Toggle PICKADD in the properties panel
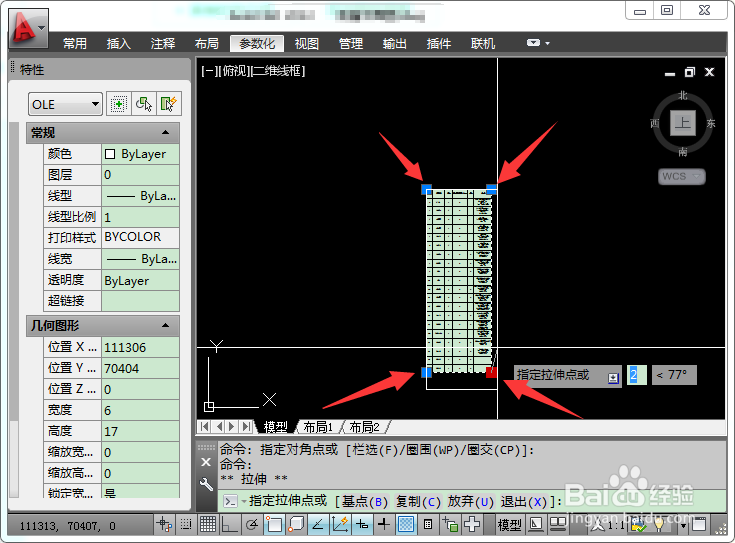 [x=119, y=104]
